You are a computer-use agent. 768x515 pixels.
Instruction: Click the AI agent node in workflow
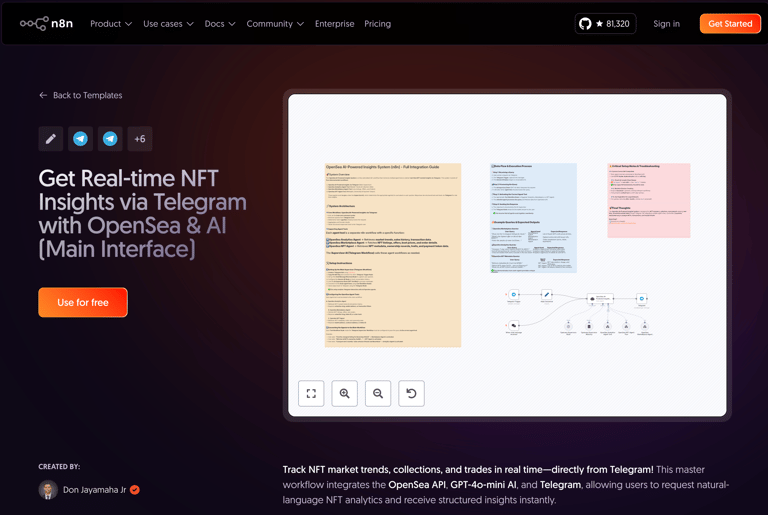pos(600,298)
